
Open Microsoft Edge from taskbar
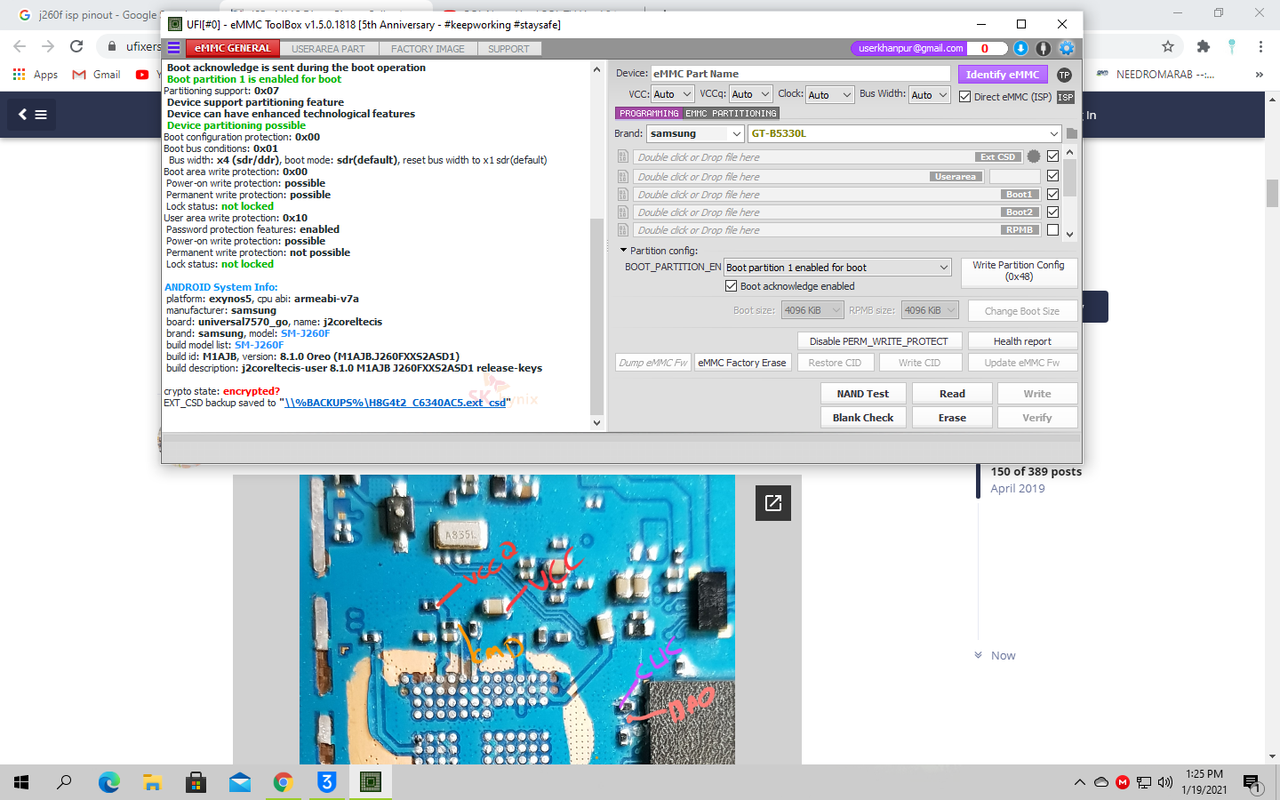tap(108, 781)
